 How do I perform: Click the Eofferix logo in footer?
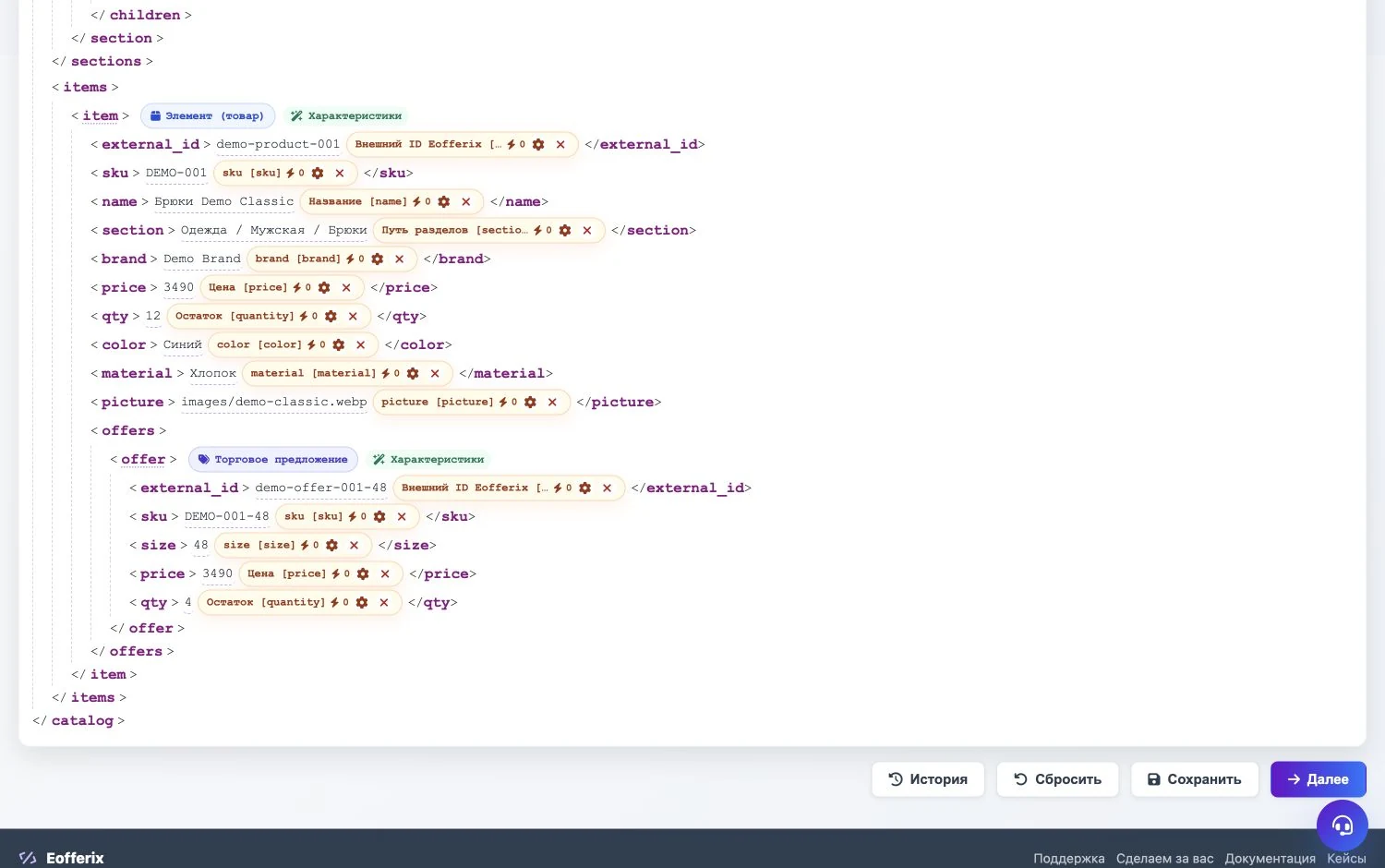coord(62,858)
